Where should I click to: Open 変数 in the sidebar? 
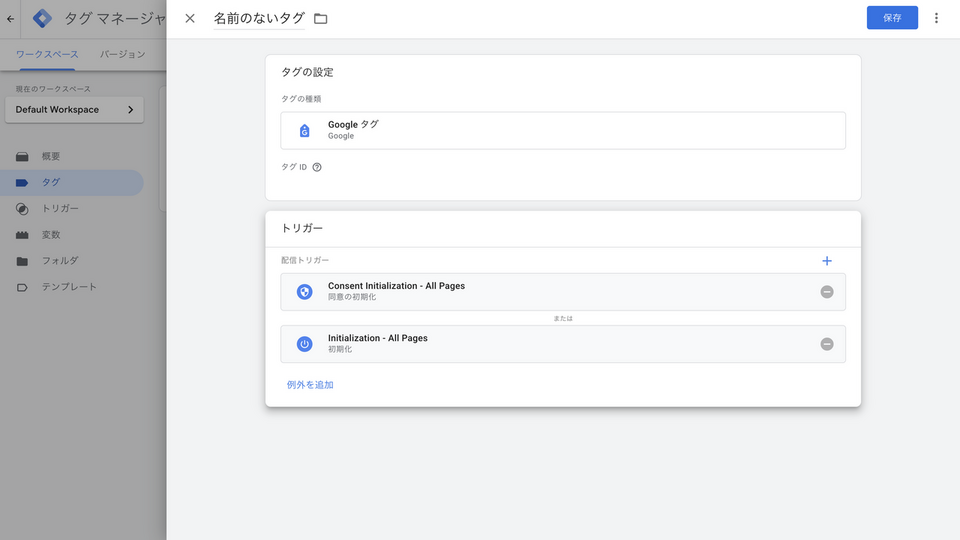tap(50, 235)
